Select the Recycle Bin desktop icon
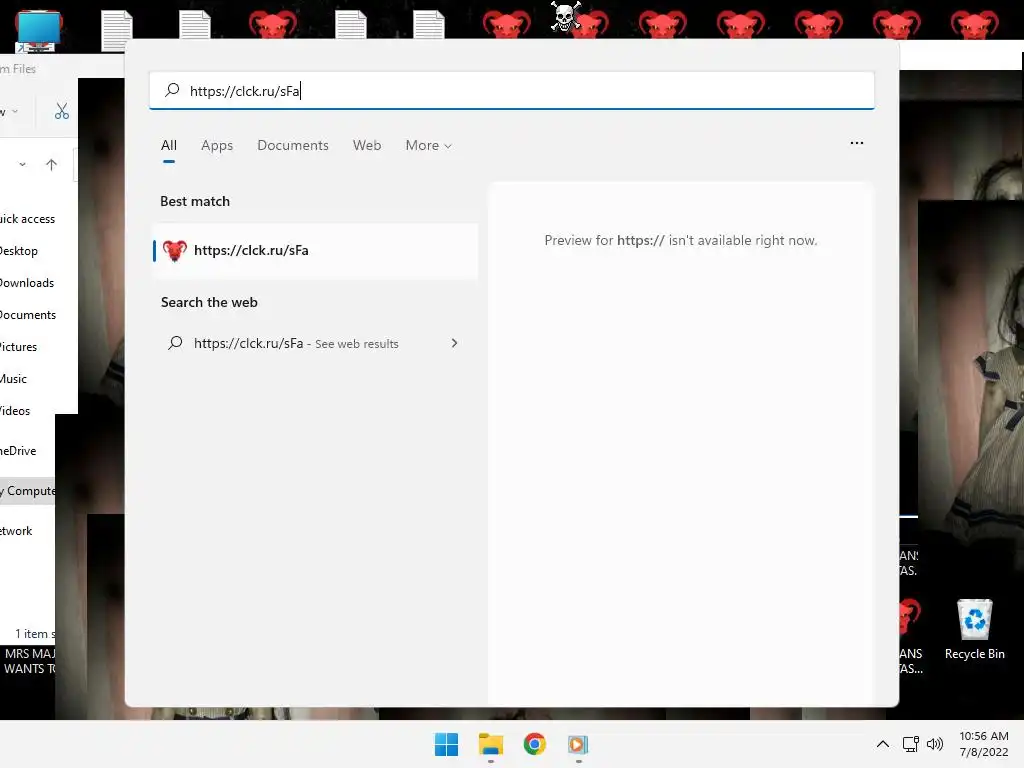The image size is (1024, 768). click(974, 630)
